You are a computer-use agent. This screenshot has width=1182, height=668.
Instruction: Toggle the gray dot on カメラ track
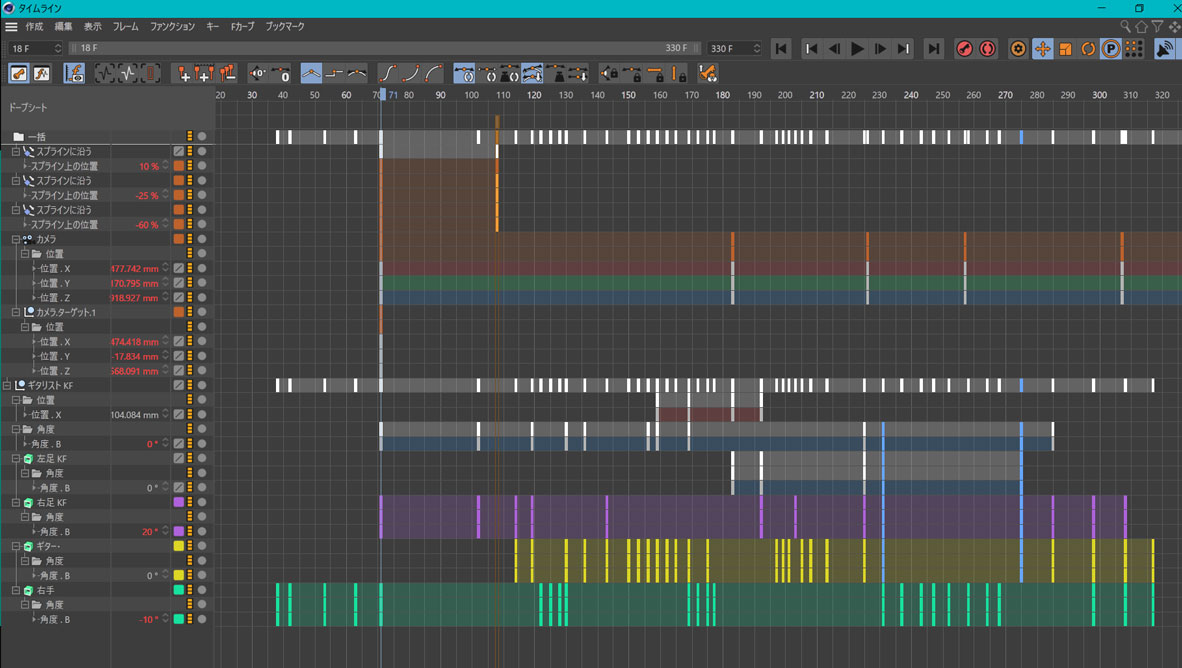click(x=202, y=239)
